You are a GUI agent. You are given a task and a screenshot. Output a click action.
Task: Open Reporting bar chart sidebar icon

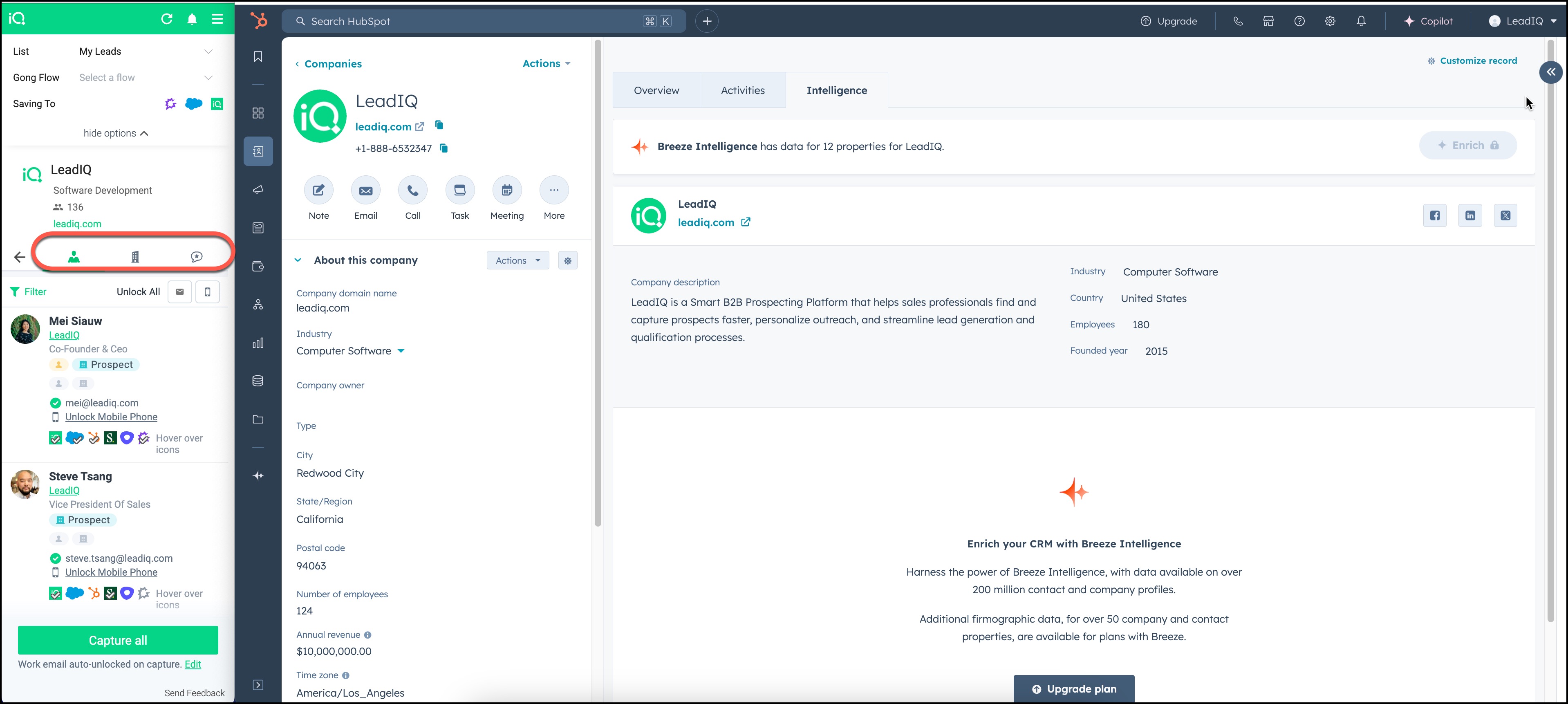258,343
